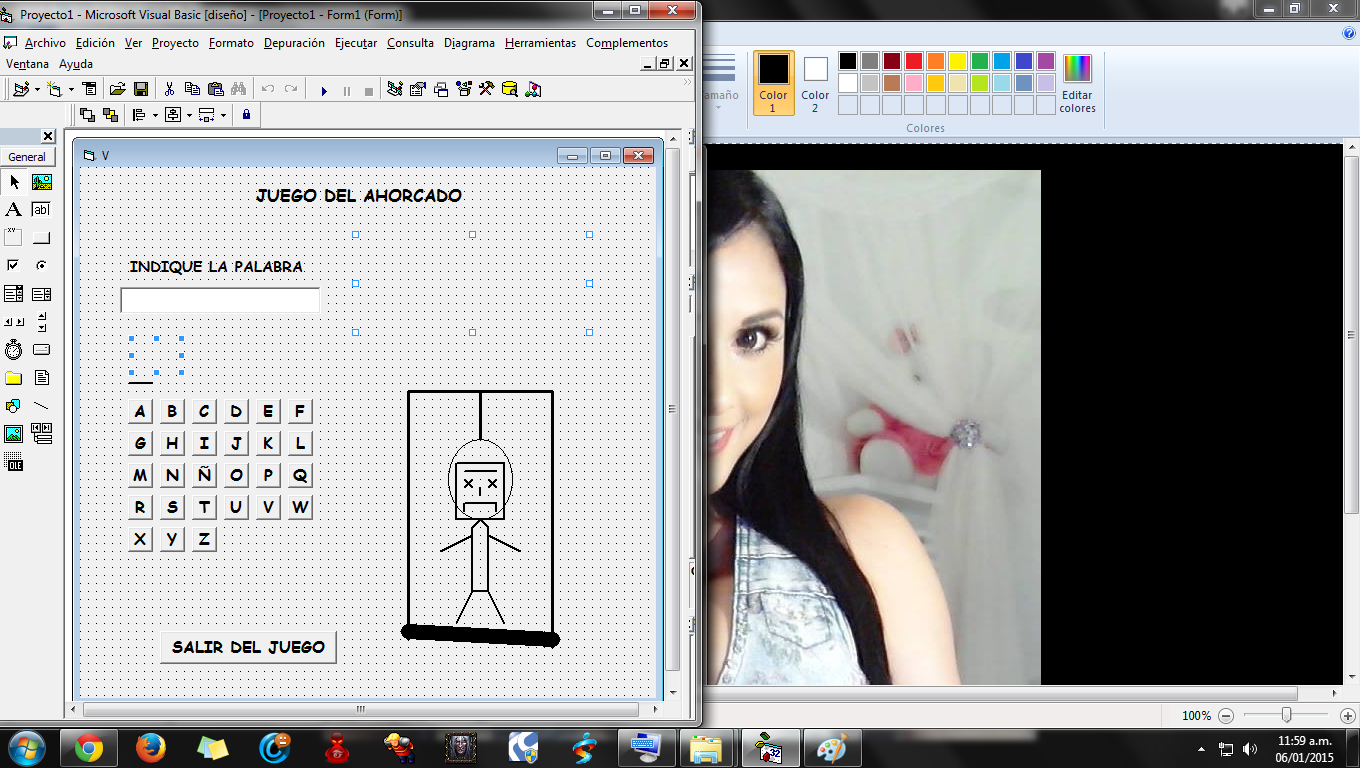This screenshot has height=768, width=1360.
Task: Click the letter A button on the form
Action: coord(140,411)
